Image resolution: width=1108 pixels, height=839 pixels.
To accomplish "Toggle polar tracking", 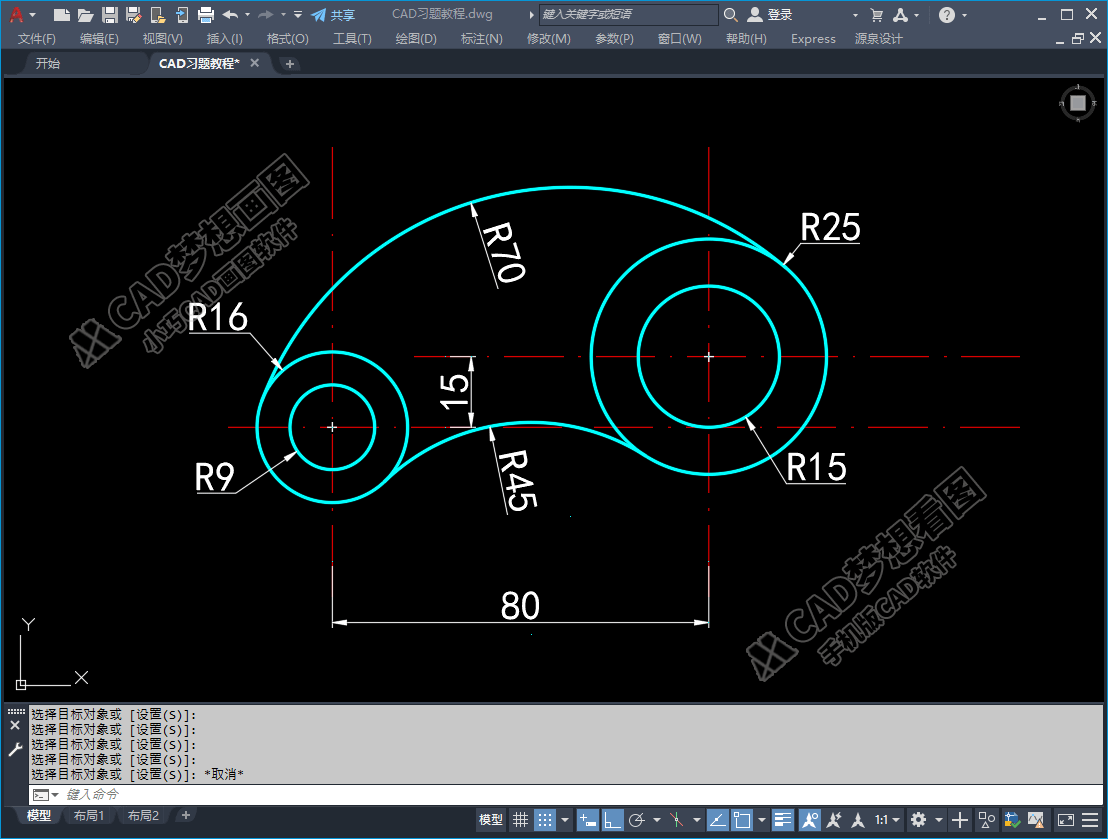I will (637, 820).
